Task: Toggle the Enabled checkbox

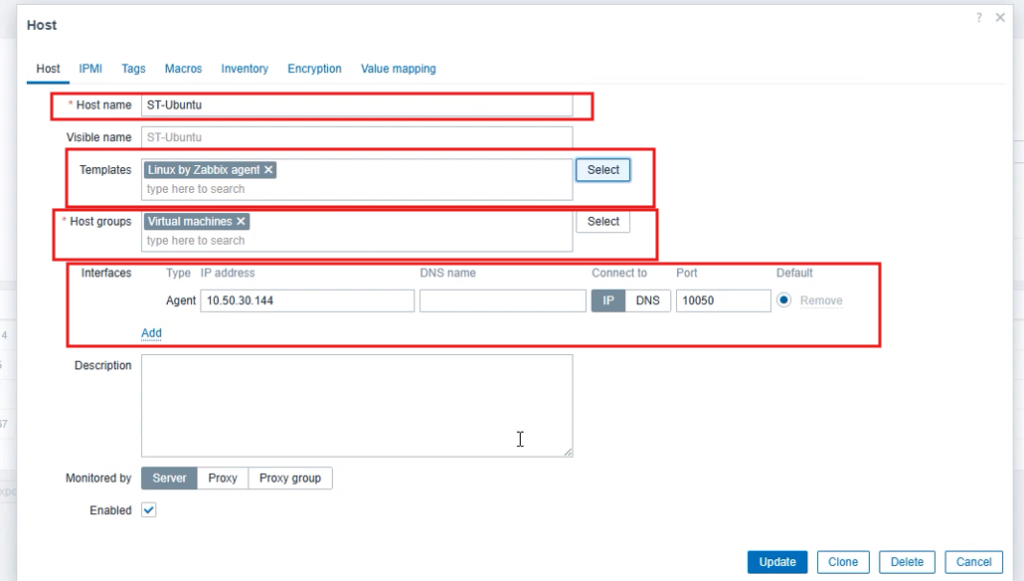Action: tap(149, 510)
